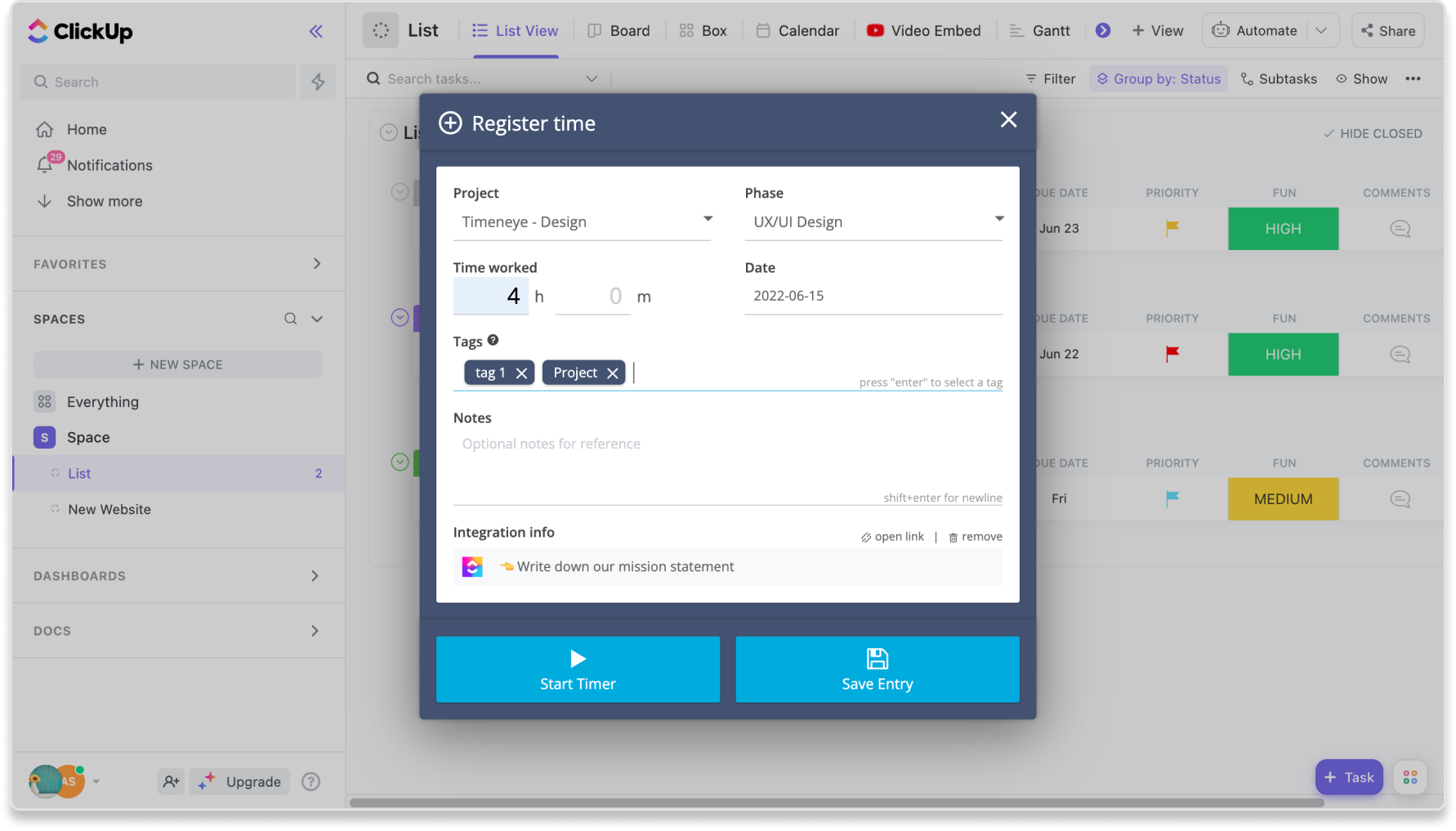Image resolution: width=1456 pixels, height=831 pixels.
Task: Switch to Calendar view tab
Action: click(797, 30)
